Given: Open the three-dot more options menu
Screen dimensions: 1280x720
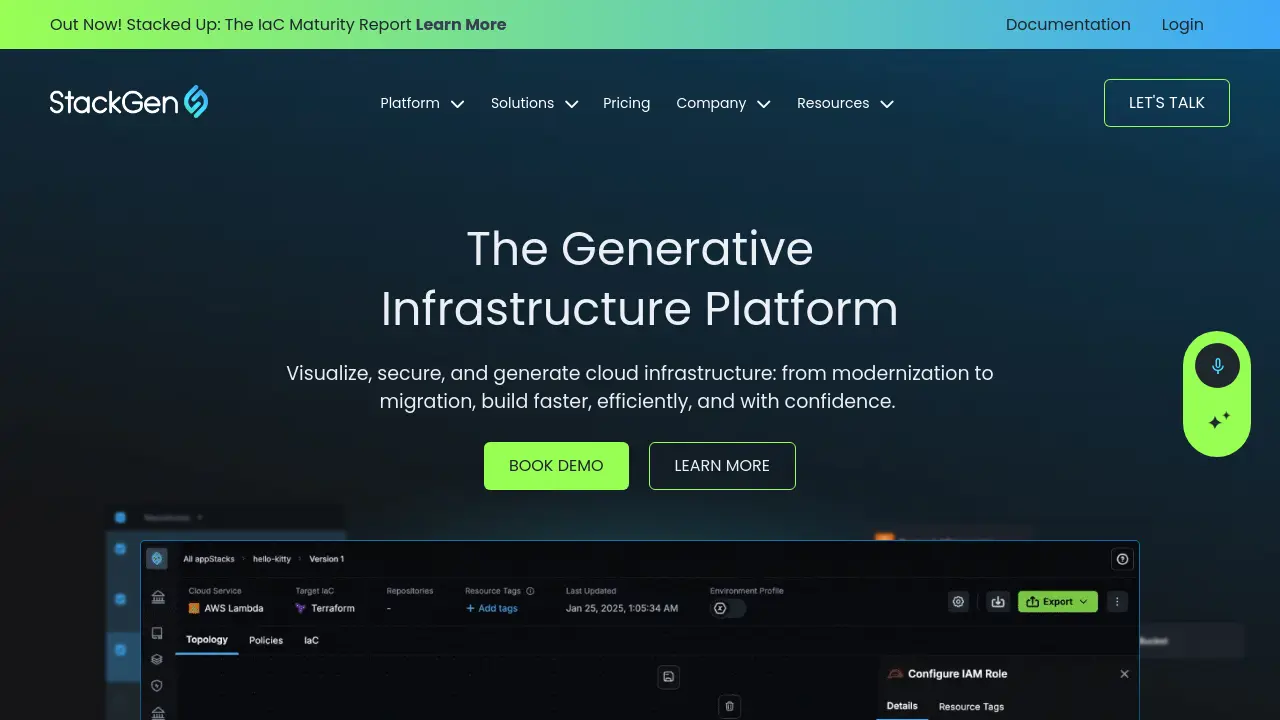Looking at the screenshot, I should [x=1117, y=602].
